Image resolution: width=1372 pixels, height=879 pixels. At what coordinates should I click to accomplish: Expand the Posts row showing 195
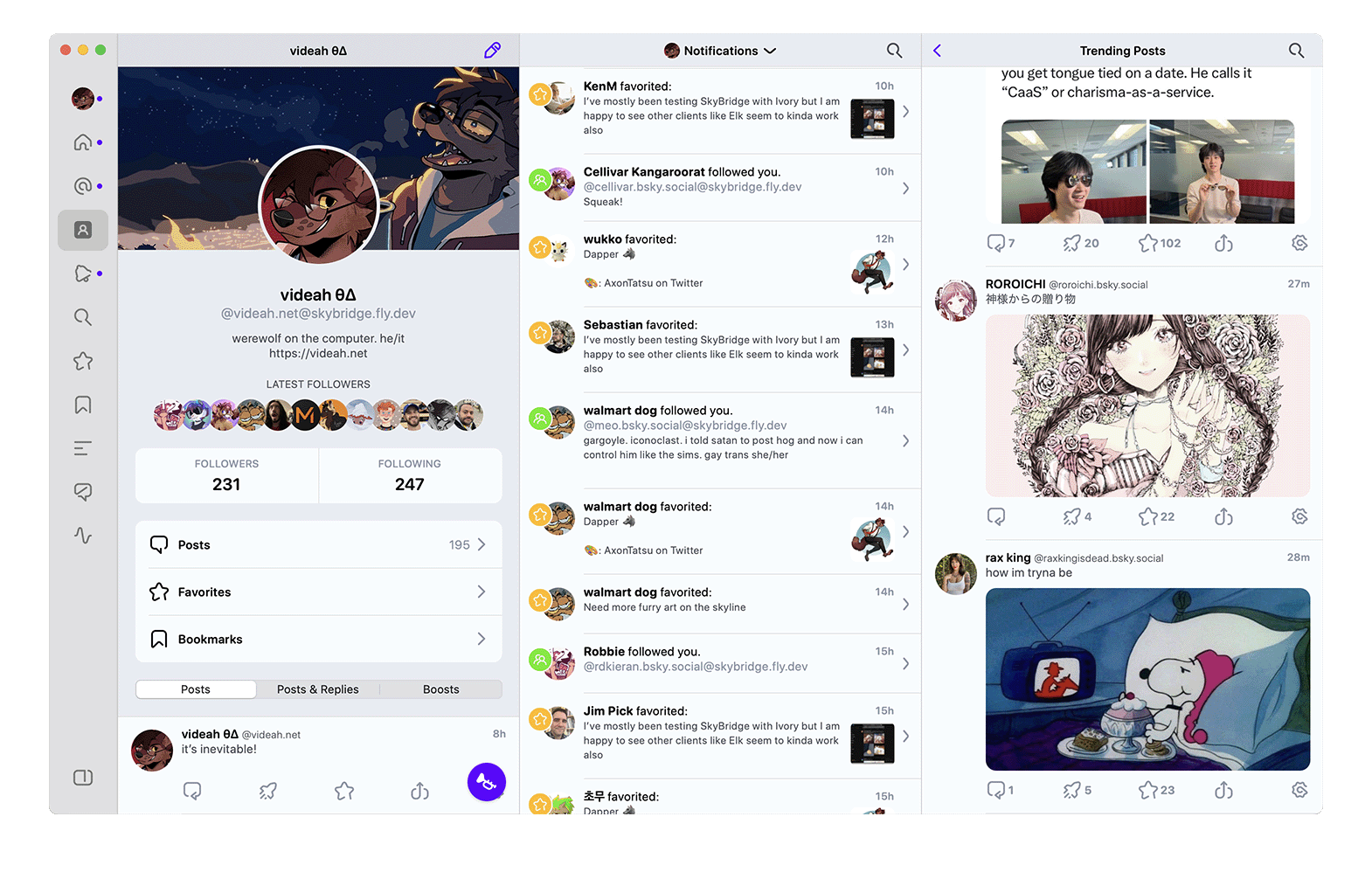pos(318,544)
